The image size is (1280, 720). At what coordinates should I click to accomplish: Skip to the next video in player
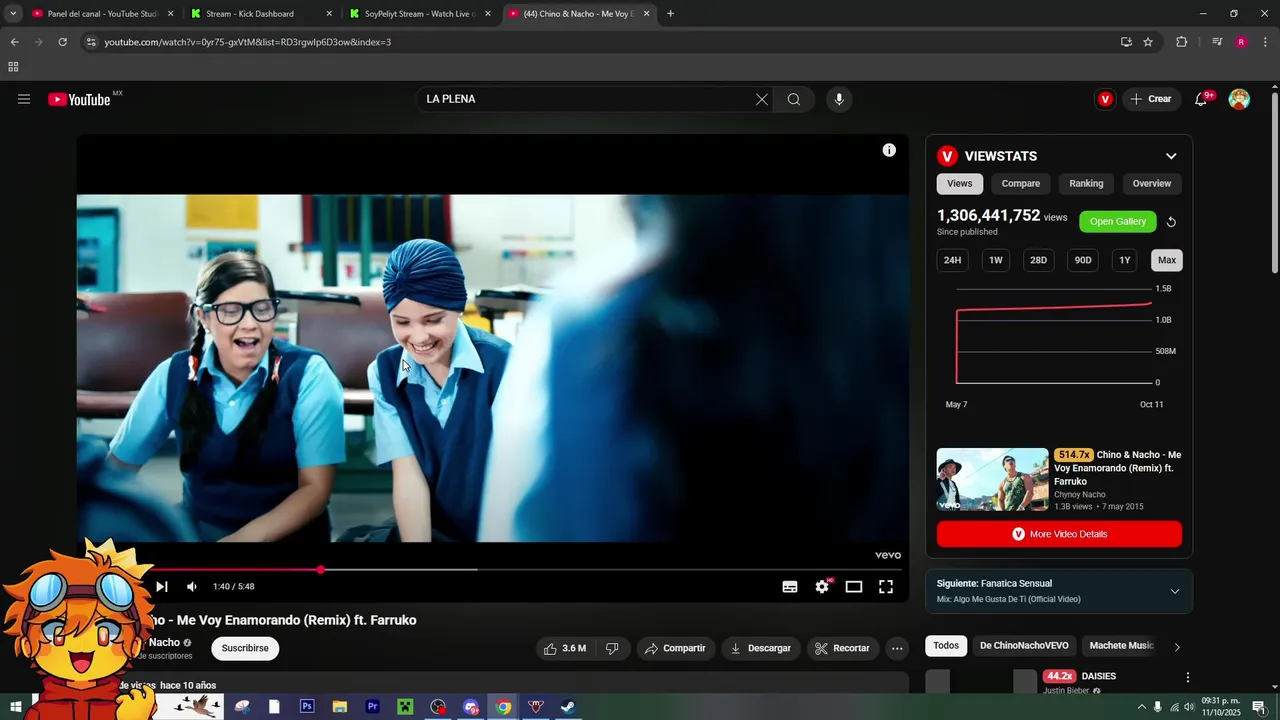coord(161,587)
